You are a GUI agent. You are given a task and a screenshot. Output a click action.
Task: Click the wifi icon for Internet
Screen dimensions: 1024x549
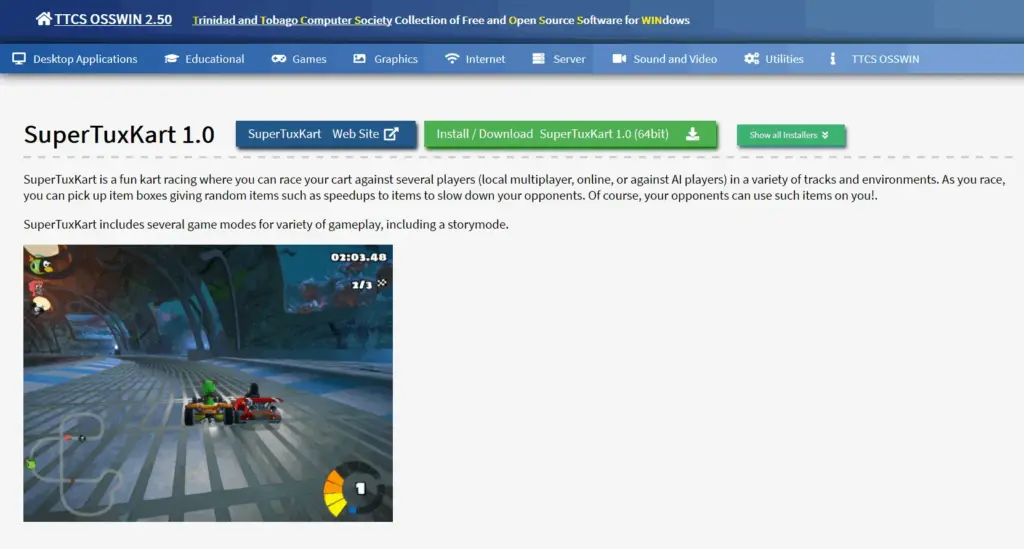click(x=452, y=59)
